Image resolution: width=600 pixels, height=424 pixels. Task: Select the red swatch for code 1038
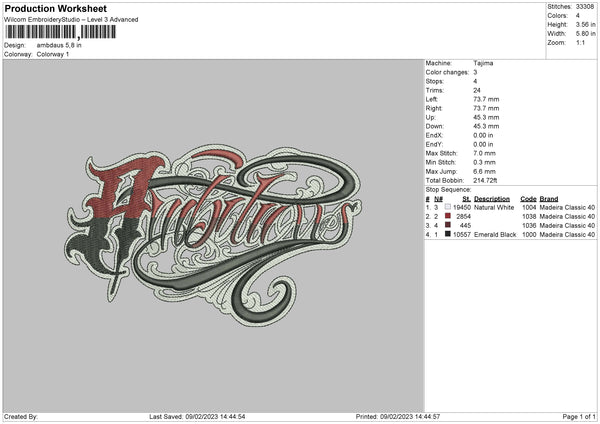click(x=448, y=216)
